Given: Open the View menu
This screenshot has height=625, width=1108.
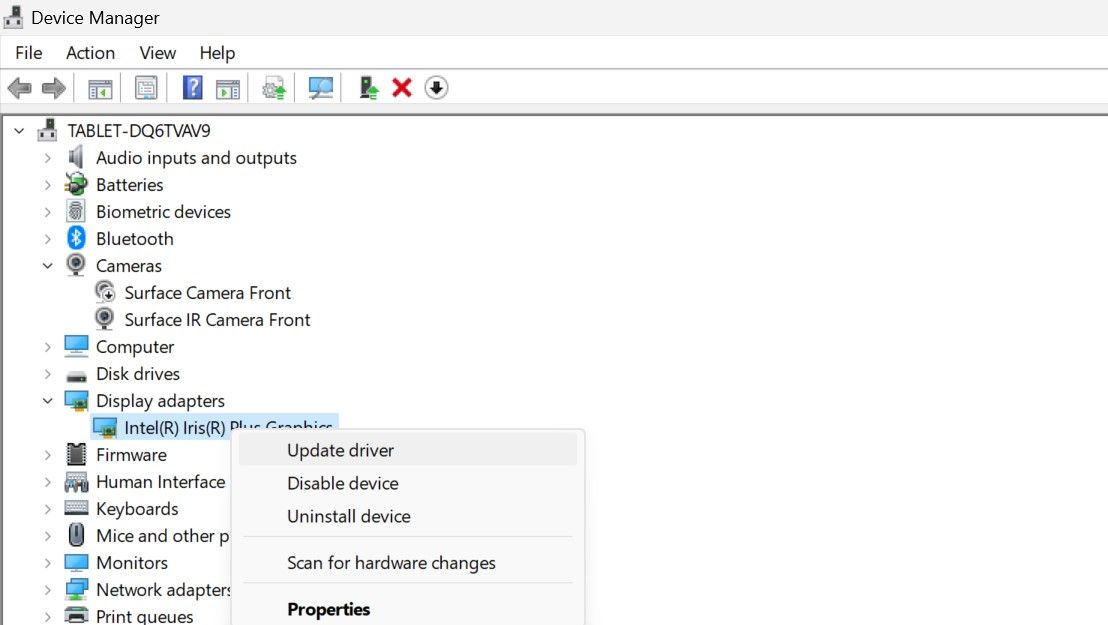Looking at the screenshot, I should pos(157,53).
